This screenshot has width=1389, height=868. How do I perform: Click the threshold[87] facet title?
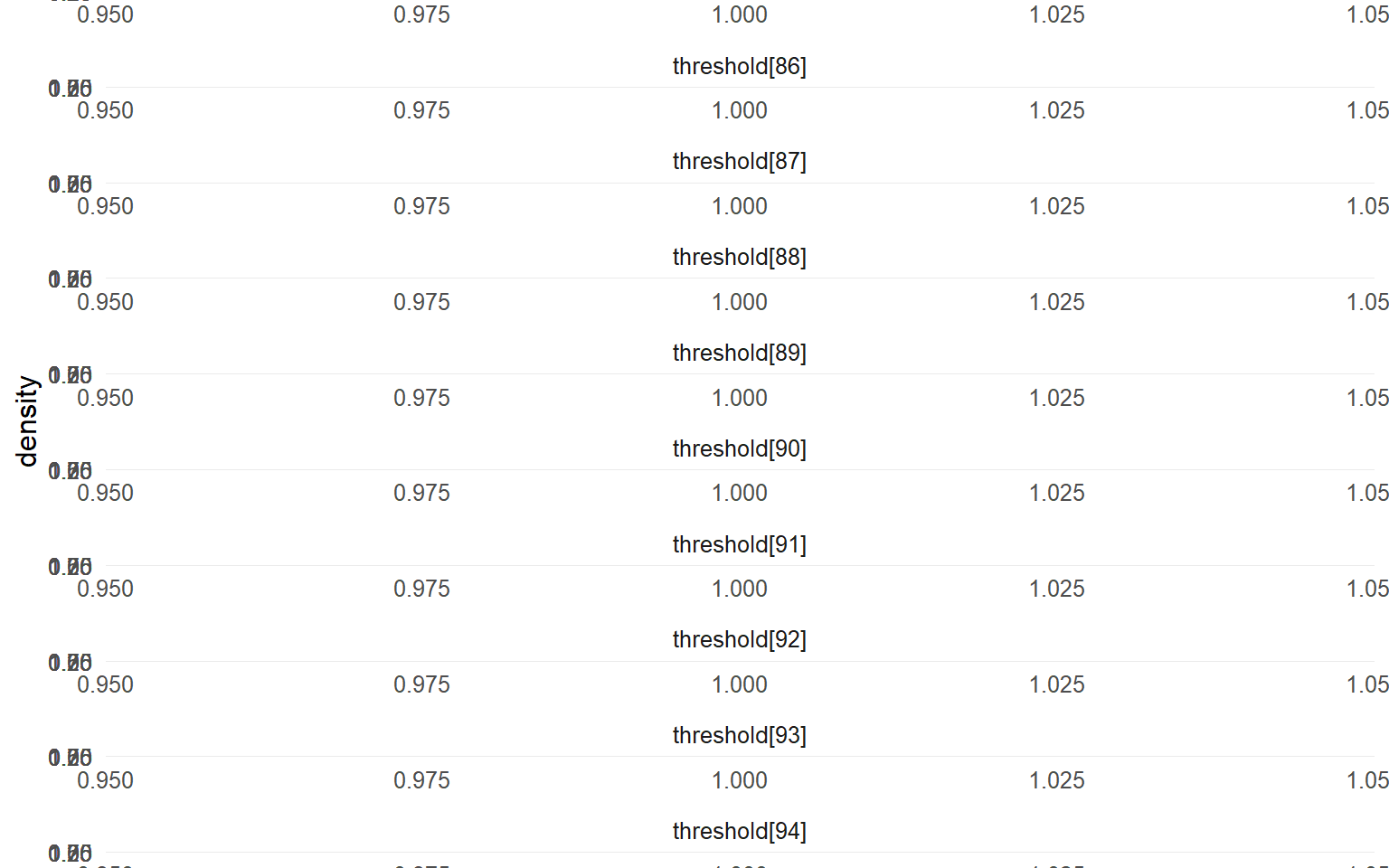739,161
